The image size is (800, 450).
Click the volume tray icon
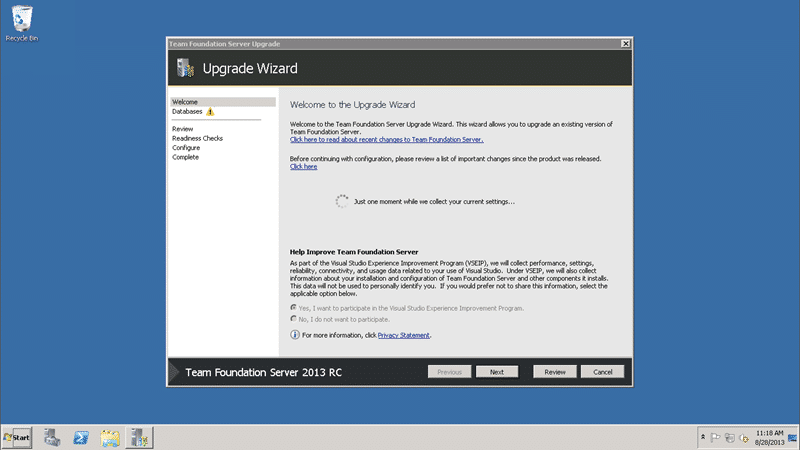click(744, 438)
